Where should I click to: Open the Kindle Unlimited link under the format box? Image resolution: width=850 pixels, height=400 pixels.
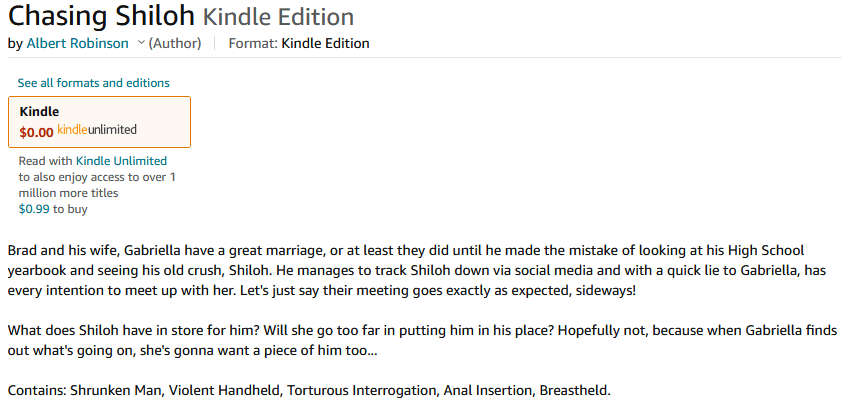(x=121, y=160)
